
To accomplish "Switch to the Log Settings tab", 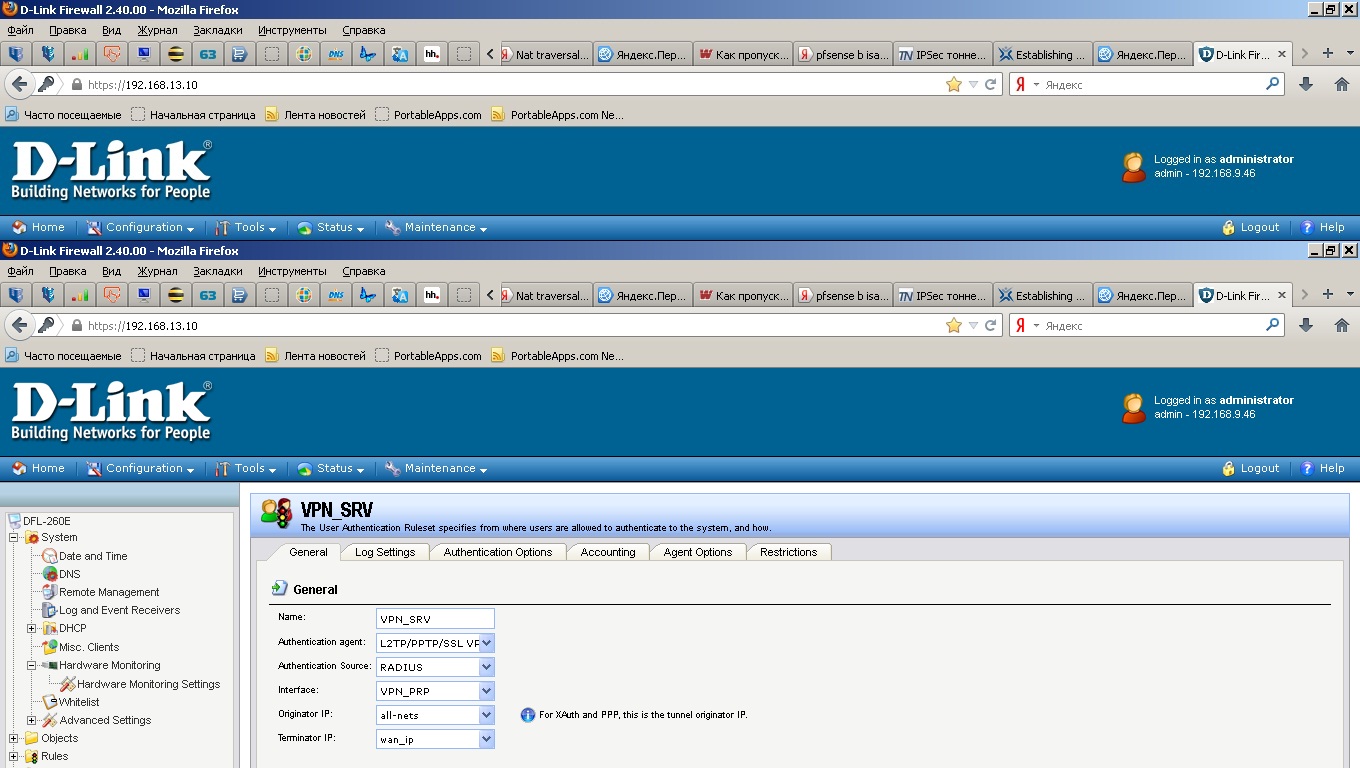I will pyautogui.click(x=384, y=552).
